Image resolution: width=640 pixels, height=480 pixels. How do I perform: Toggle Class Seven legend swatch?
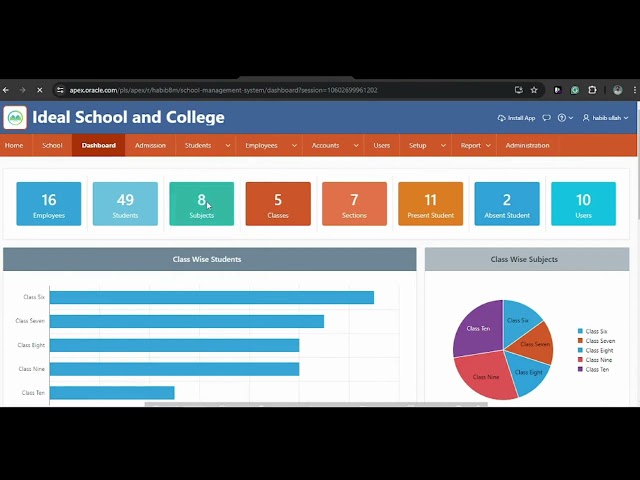[580, 340]
